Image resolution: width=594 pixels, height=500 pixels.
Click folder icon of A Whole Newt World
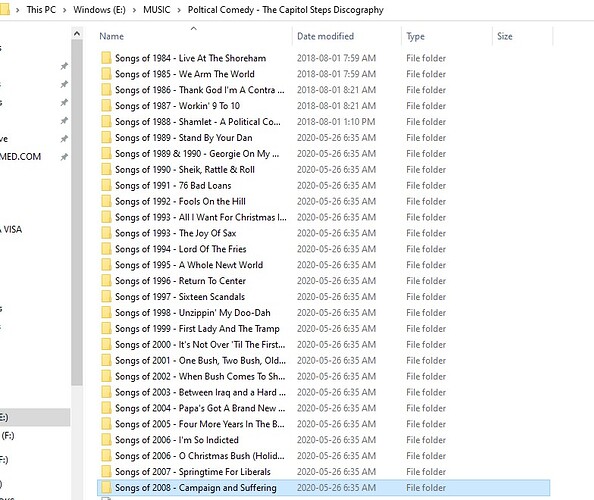106,265
